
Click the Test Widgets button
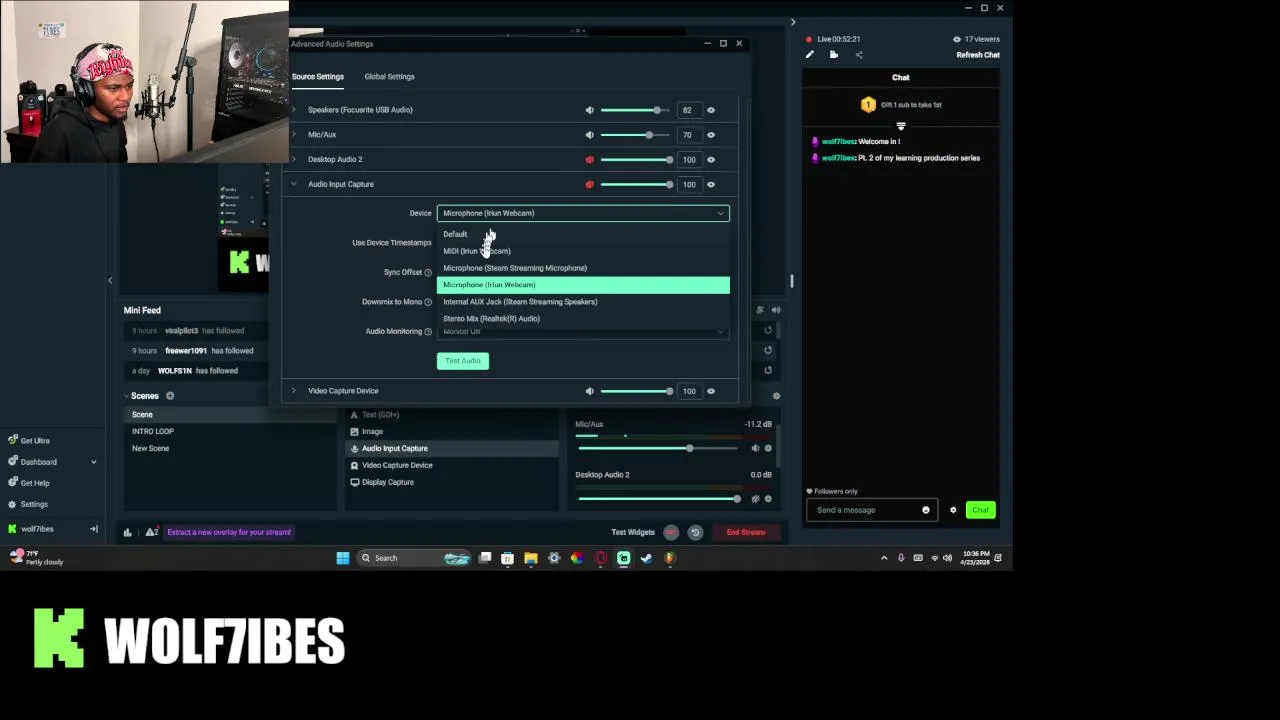click(x=633, y=533)
